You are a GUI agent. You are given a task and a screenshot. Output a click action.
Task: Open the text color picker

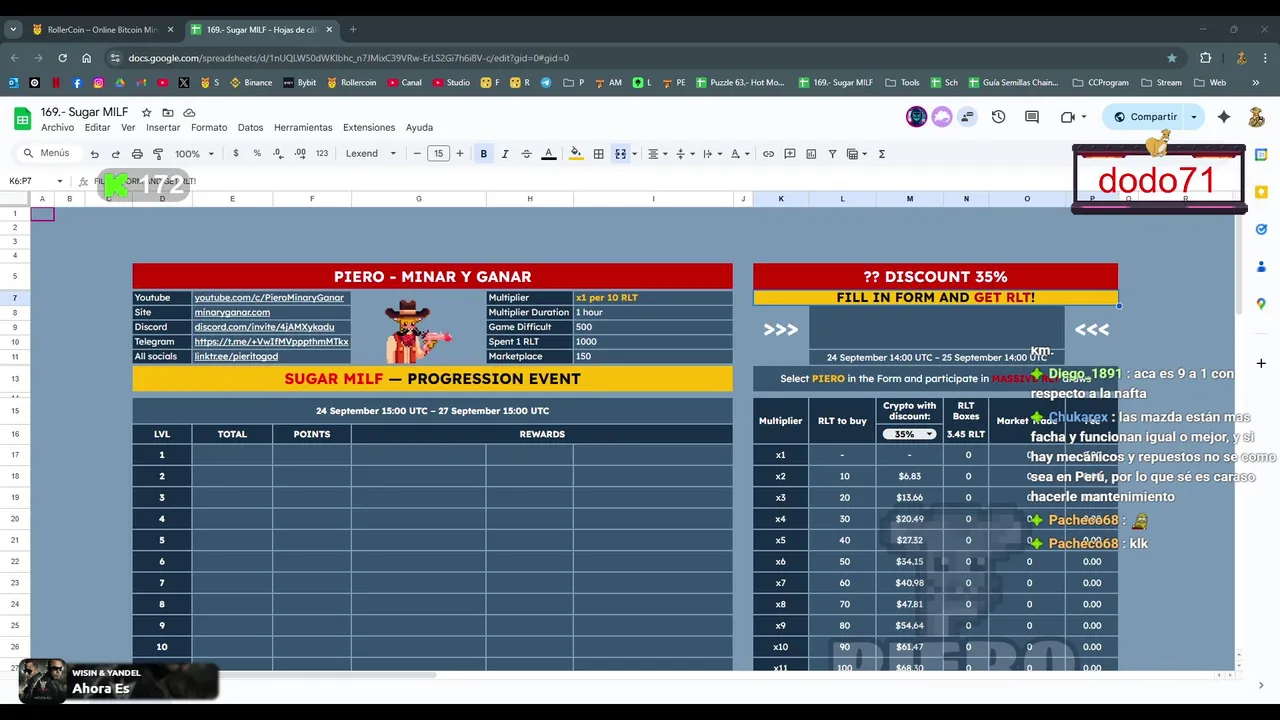coord(548,154)
